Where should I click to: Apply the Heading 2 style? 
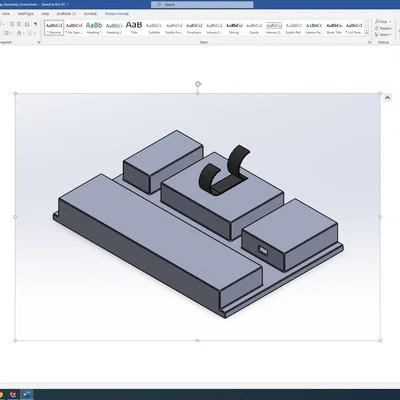coord(114,28)
